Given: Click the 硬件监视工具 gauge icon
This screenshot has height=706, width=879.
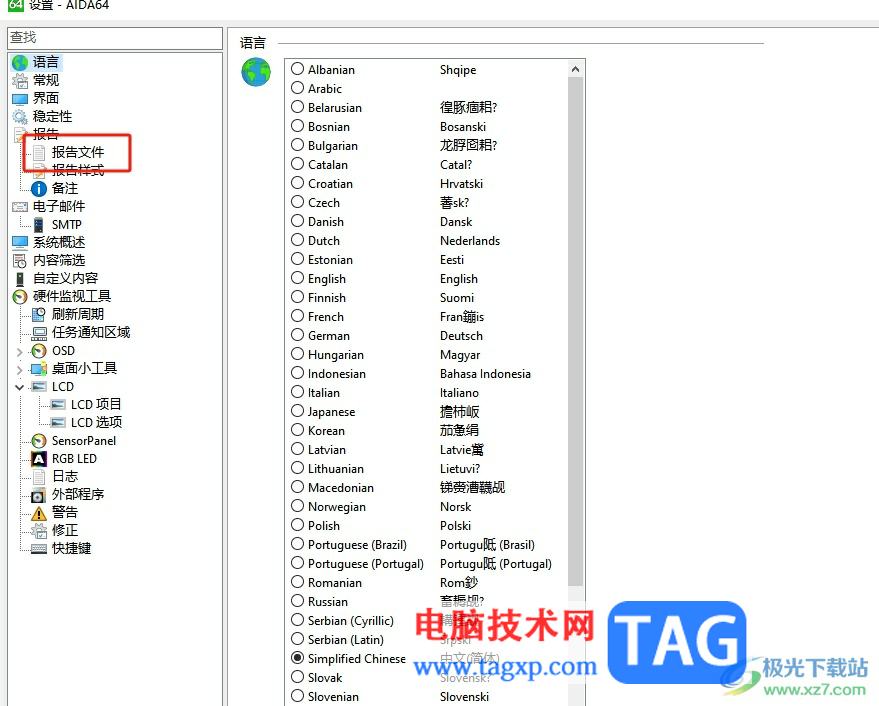Looking at the screenshot, I should point(20,297).
